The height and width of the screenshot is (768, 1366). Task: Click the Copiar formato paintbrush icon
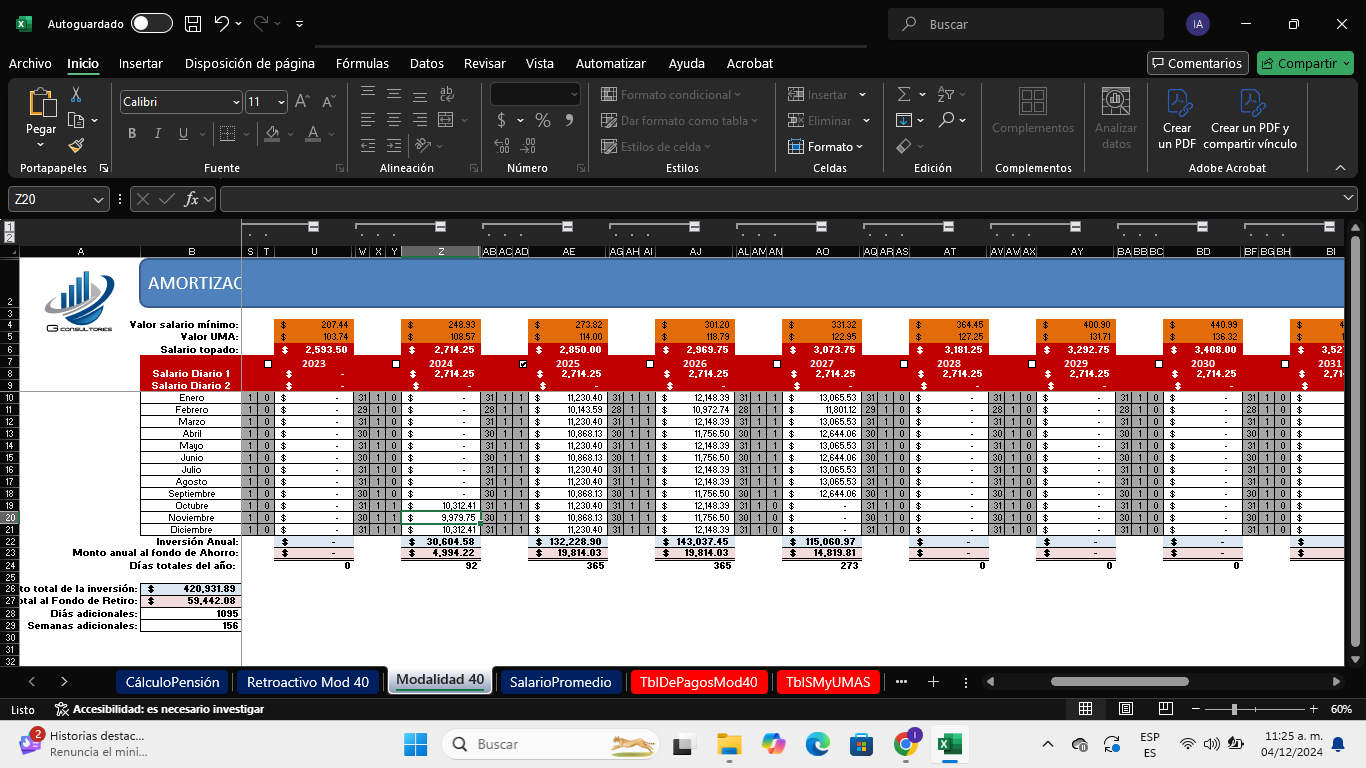[76, 146]
